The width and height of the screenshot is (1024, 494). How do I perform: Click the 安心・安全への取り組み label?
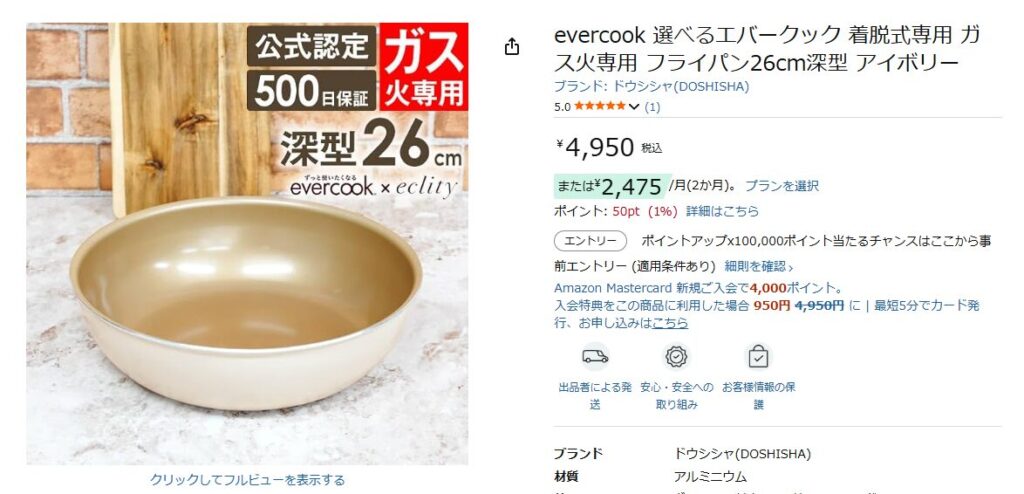tap(677, 396)
